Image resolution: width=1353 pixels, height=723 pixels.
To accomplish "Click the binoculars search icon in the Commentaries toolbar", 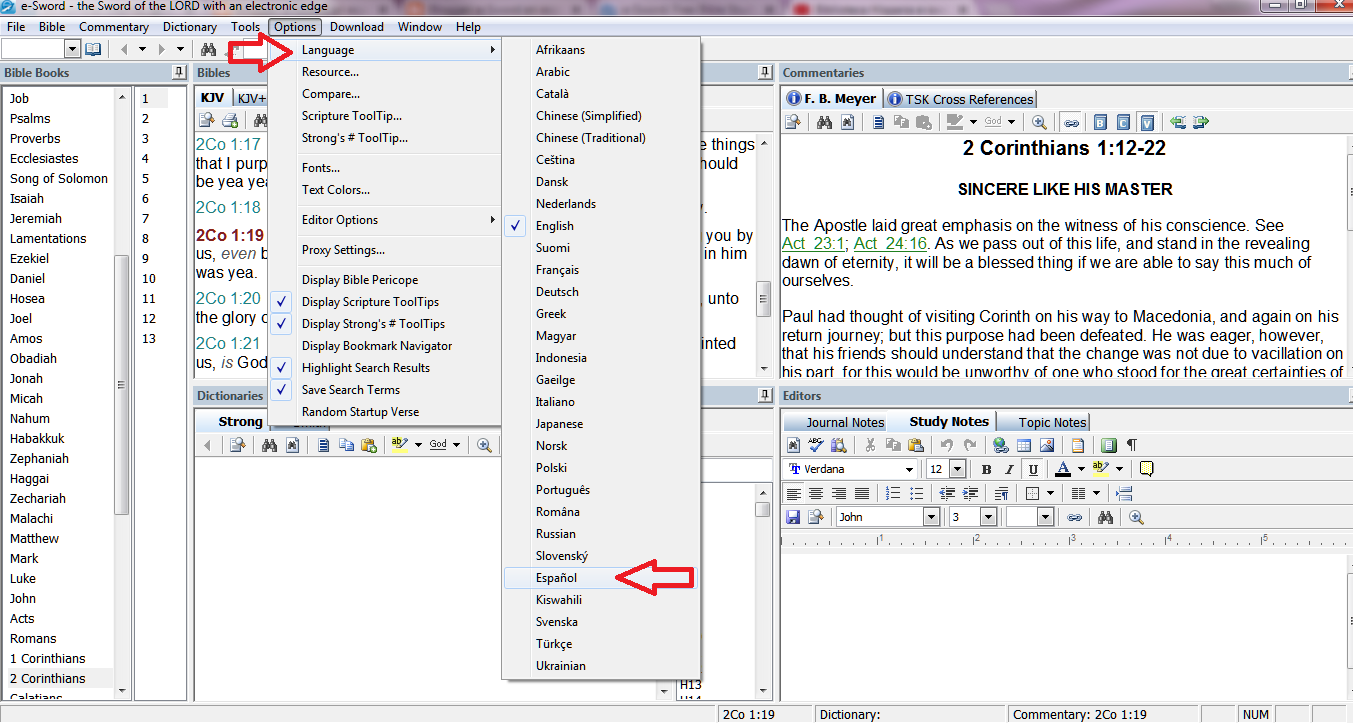I will (x=824, y=122).
